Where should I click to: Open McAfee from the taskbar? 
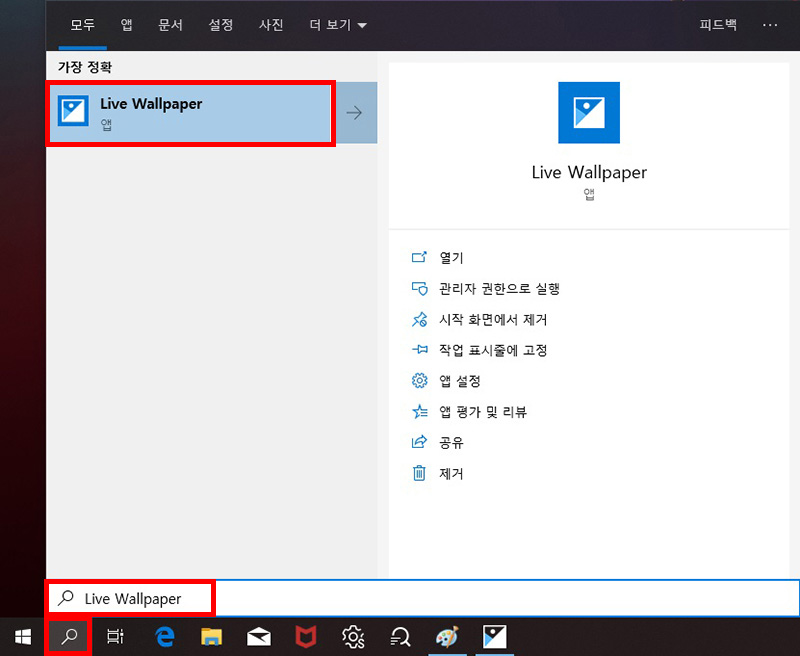(306, 637)
